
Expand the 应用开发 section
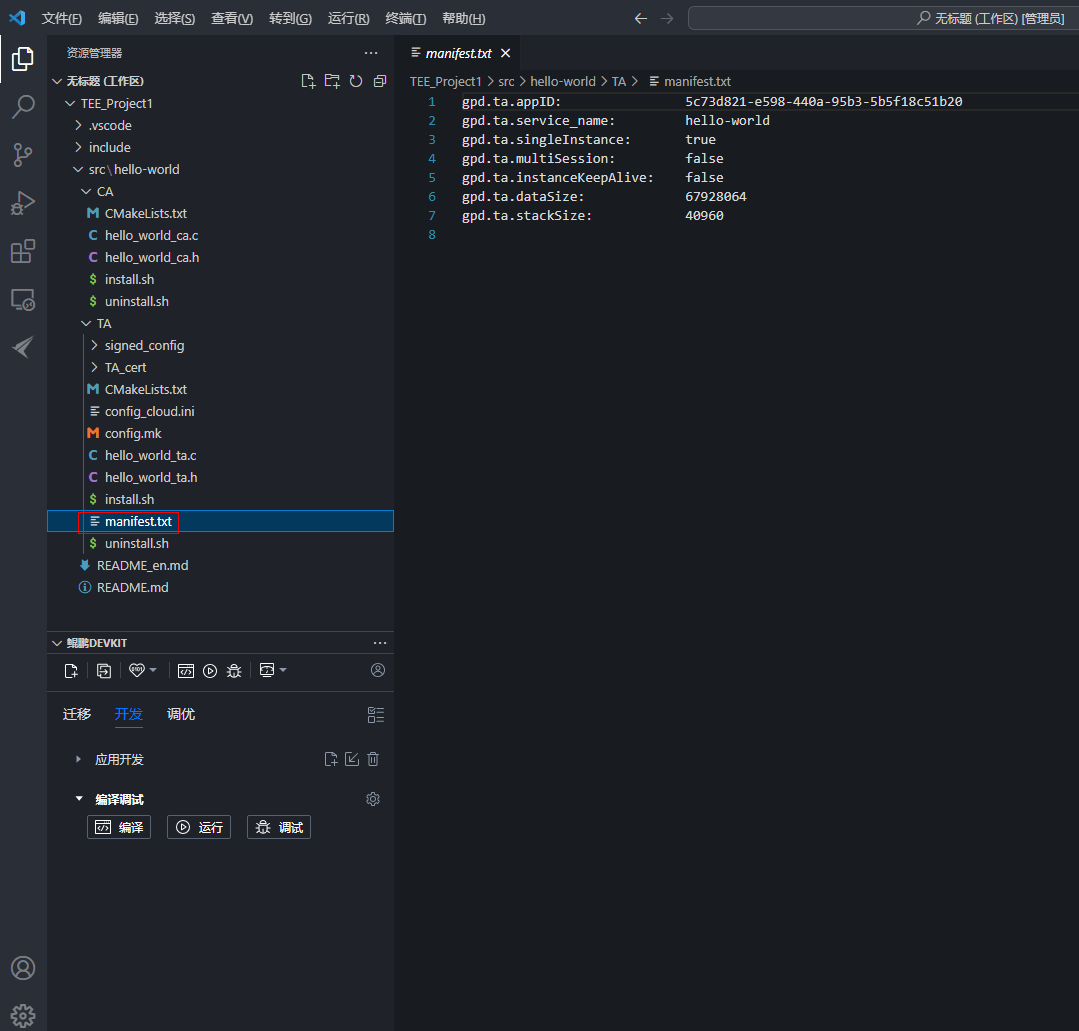(x=78, y=759)
